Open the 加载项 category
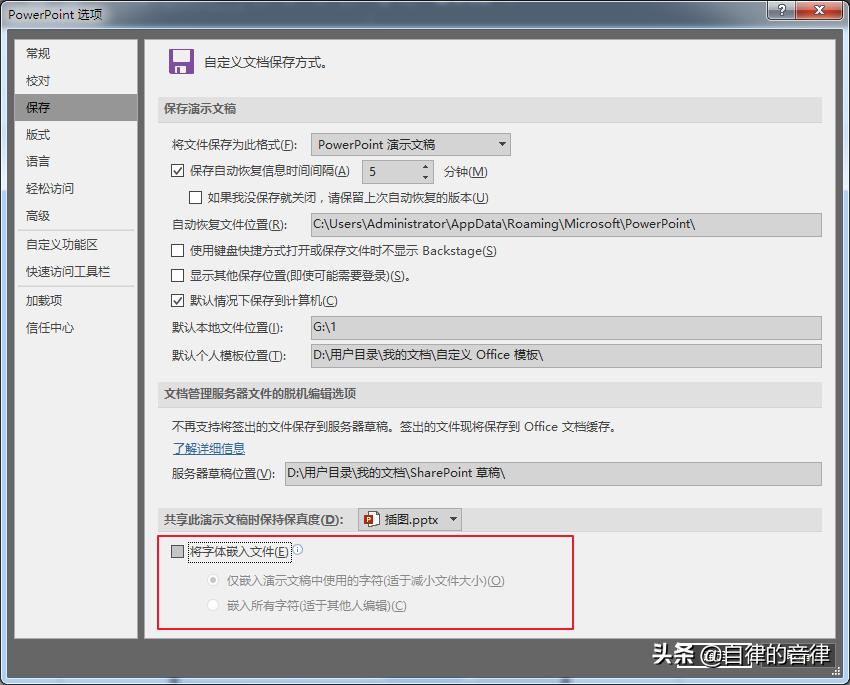 point(76,300)
